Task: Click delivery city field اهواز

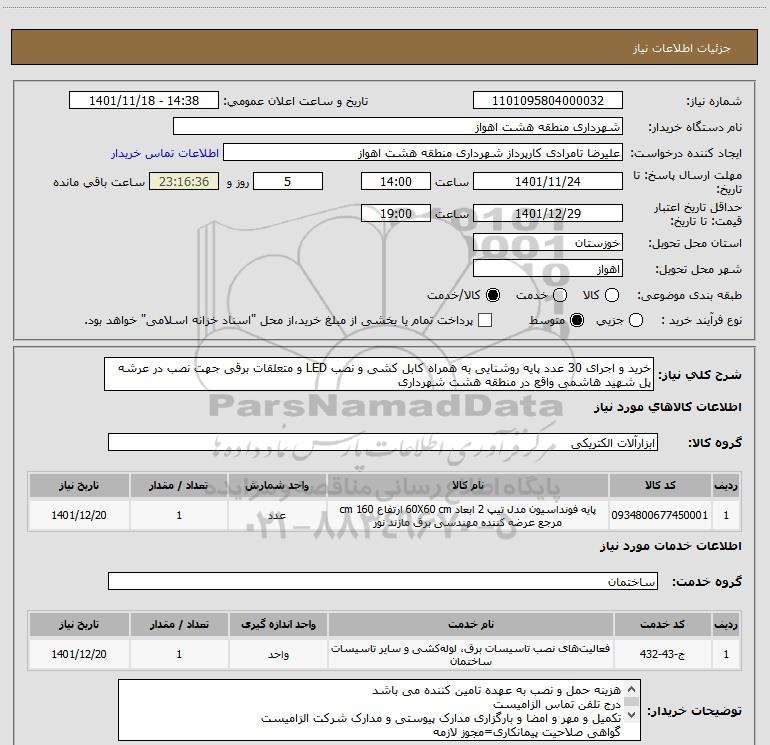Action: [x=548, y=269]
